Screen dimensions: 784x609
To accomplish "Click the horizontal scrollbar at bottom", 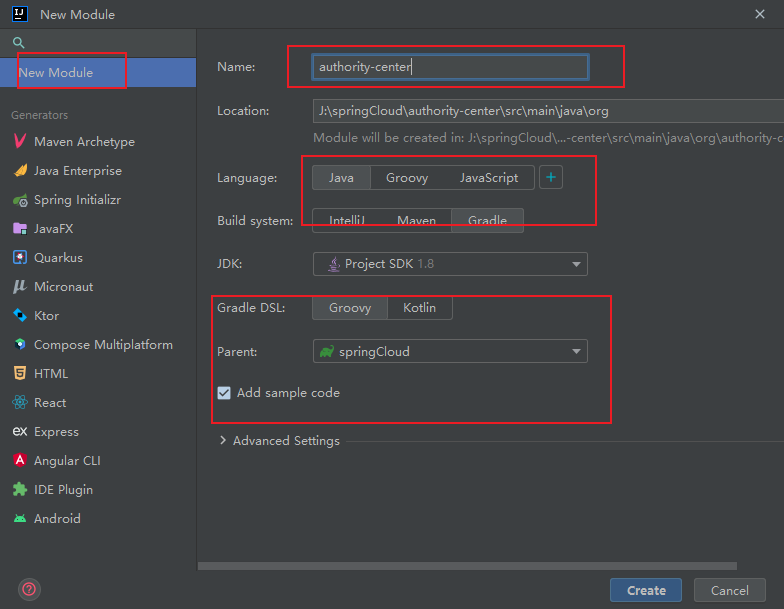I will coord(467,566).
